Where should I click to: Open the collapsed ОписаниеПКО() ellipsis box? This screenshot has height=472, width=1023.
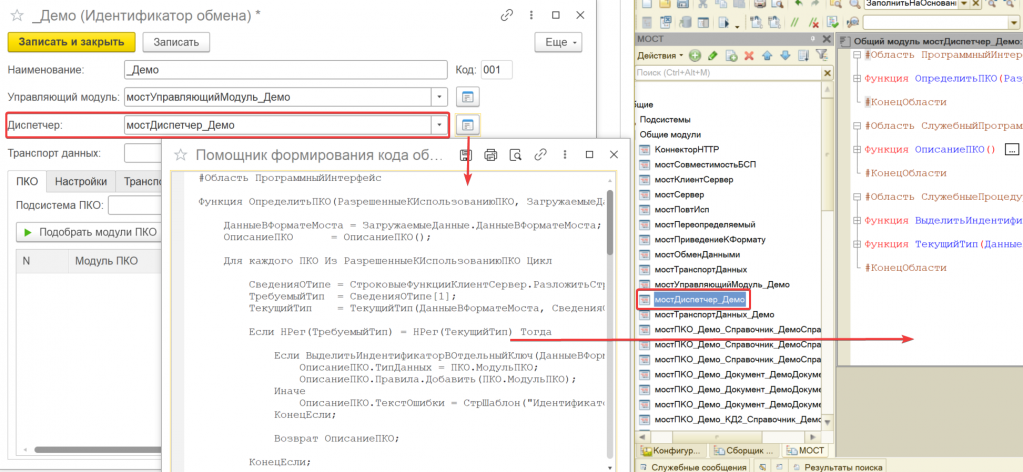pyautogui.click(x=1012, y=149)
